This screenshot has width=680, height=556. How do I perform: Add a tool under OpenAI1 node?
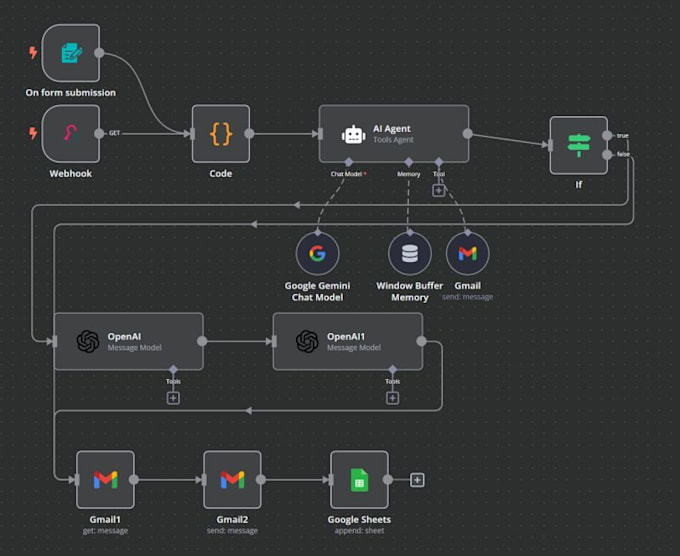tap(392, 398)
